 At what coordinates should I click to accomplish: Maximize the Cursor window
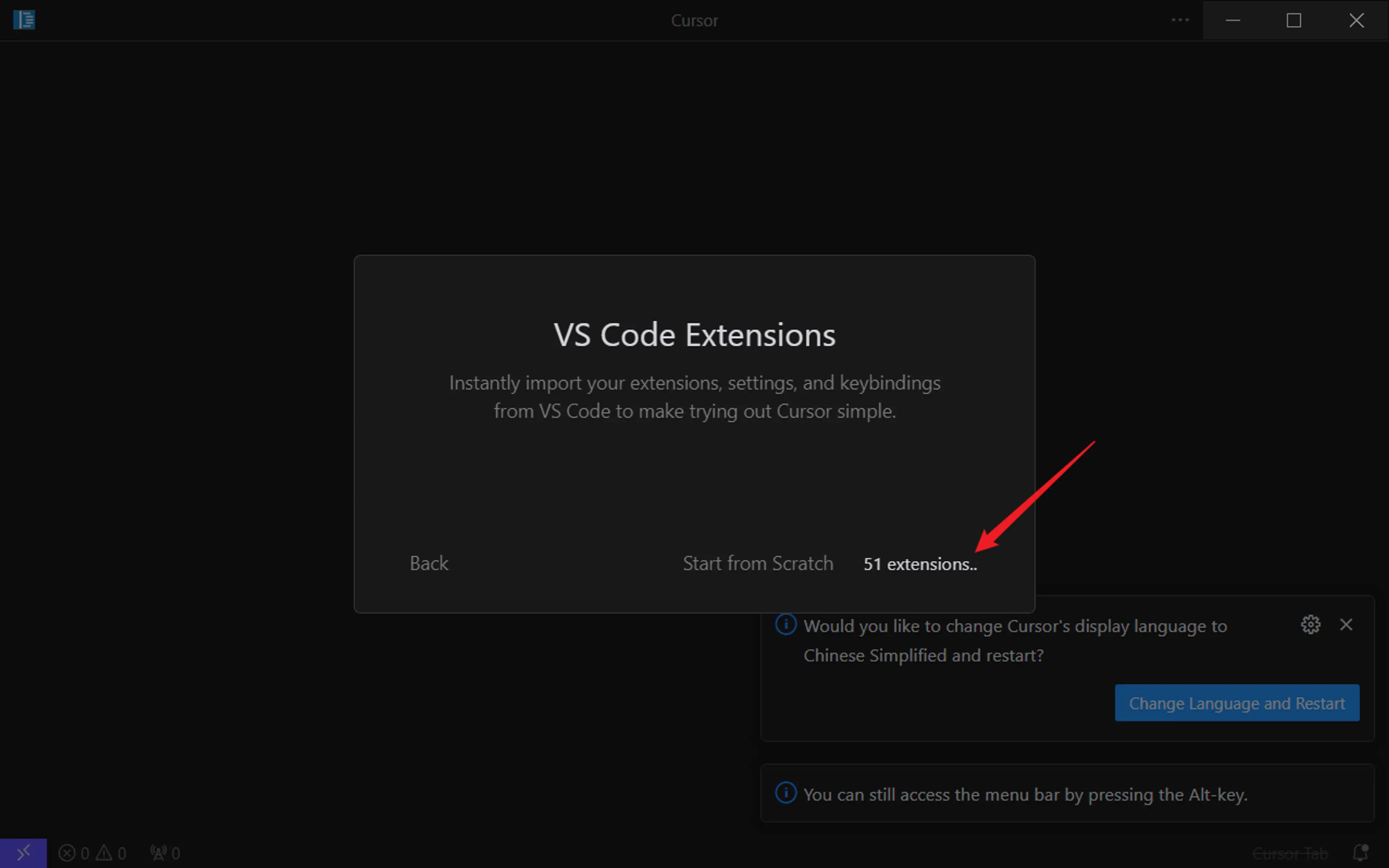coord(1294,20)
